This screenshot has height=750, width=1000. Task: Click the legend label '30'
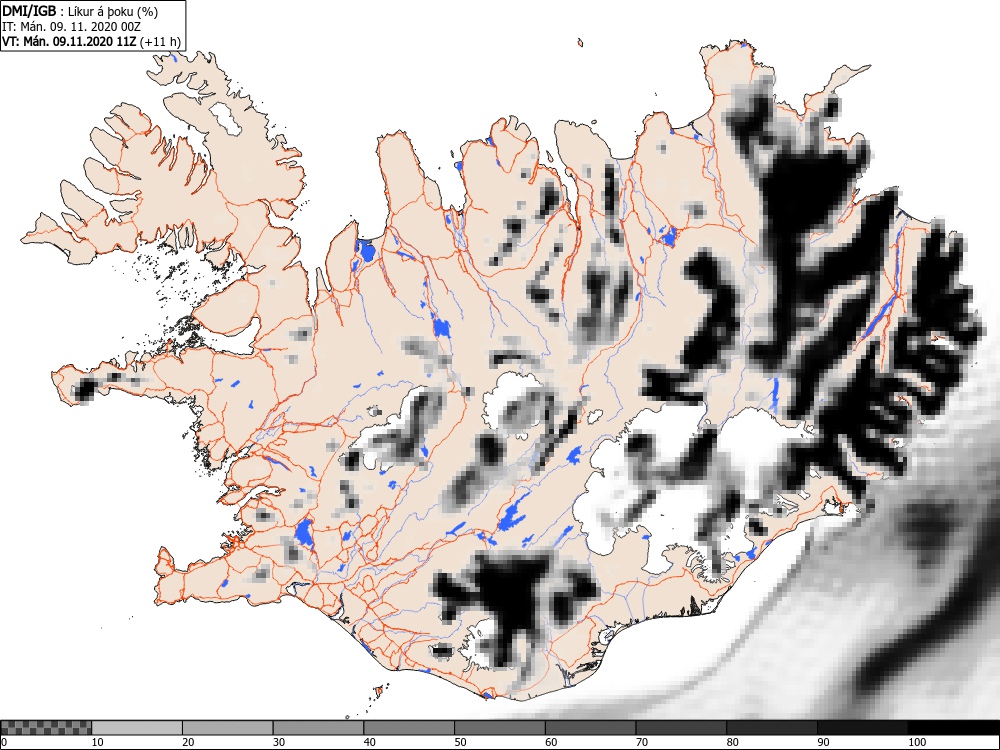tap(279, 742)
